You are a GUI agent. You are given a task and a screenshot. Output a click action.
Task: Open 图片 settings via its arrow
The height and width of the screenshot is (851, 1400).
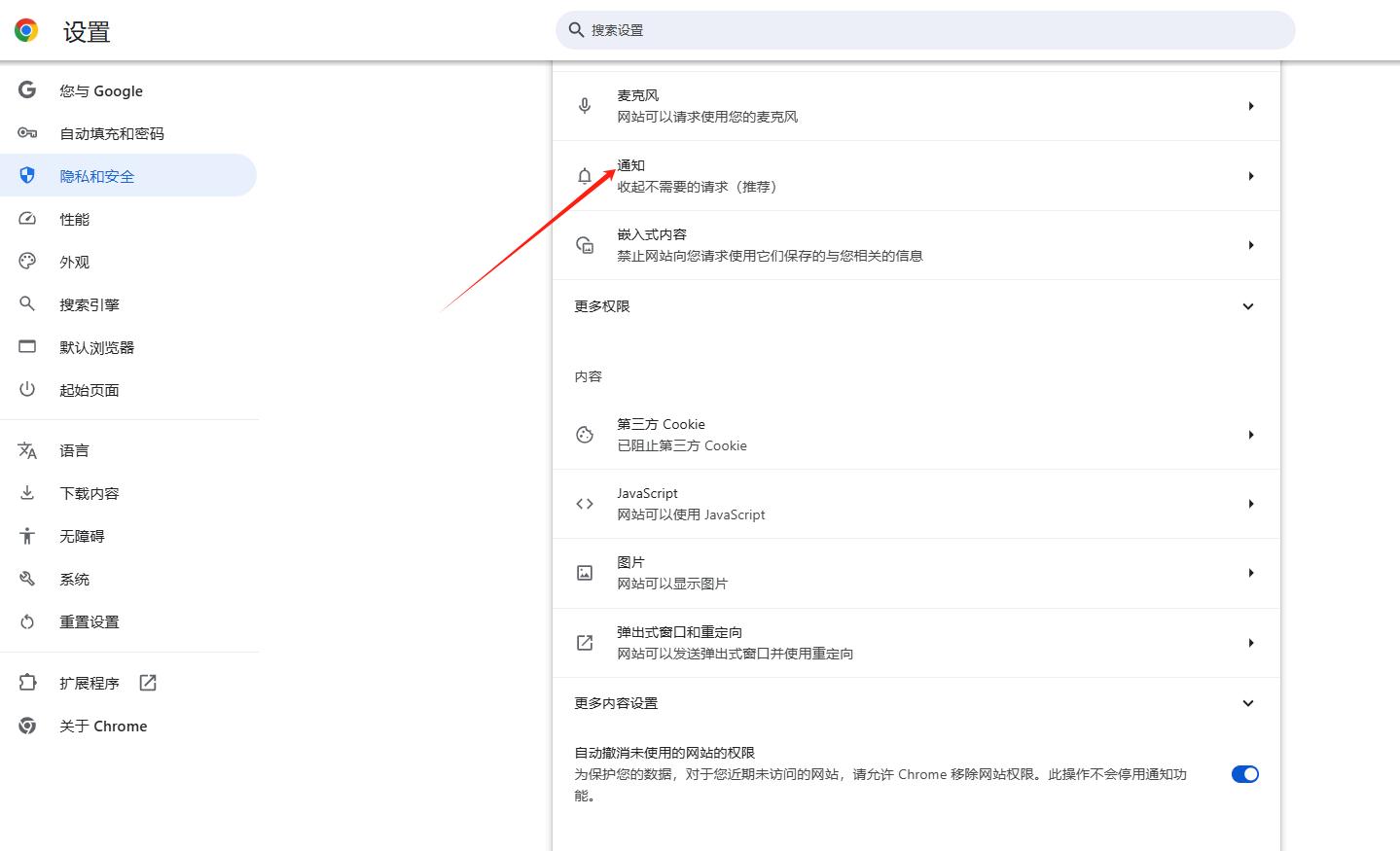click(x=1251, y=573)
